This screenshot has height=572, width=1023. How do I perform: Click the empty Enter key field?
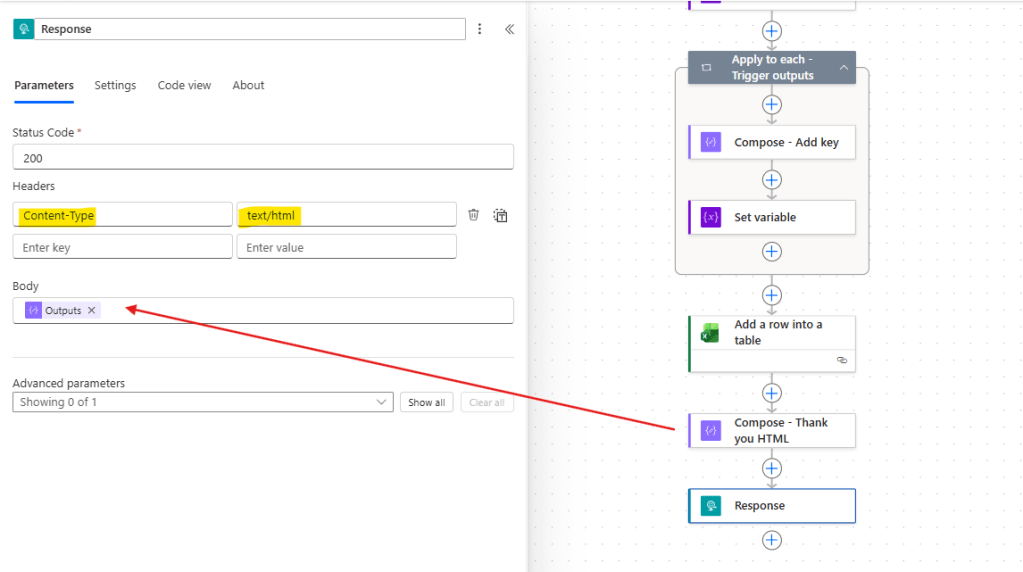pyautogui.click(x=123, y=247)
